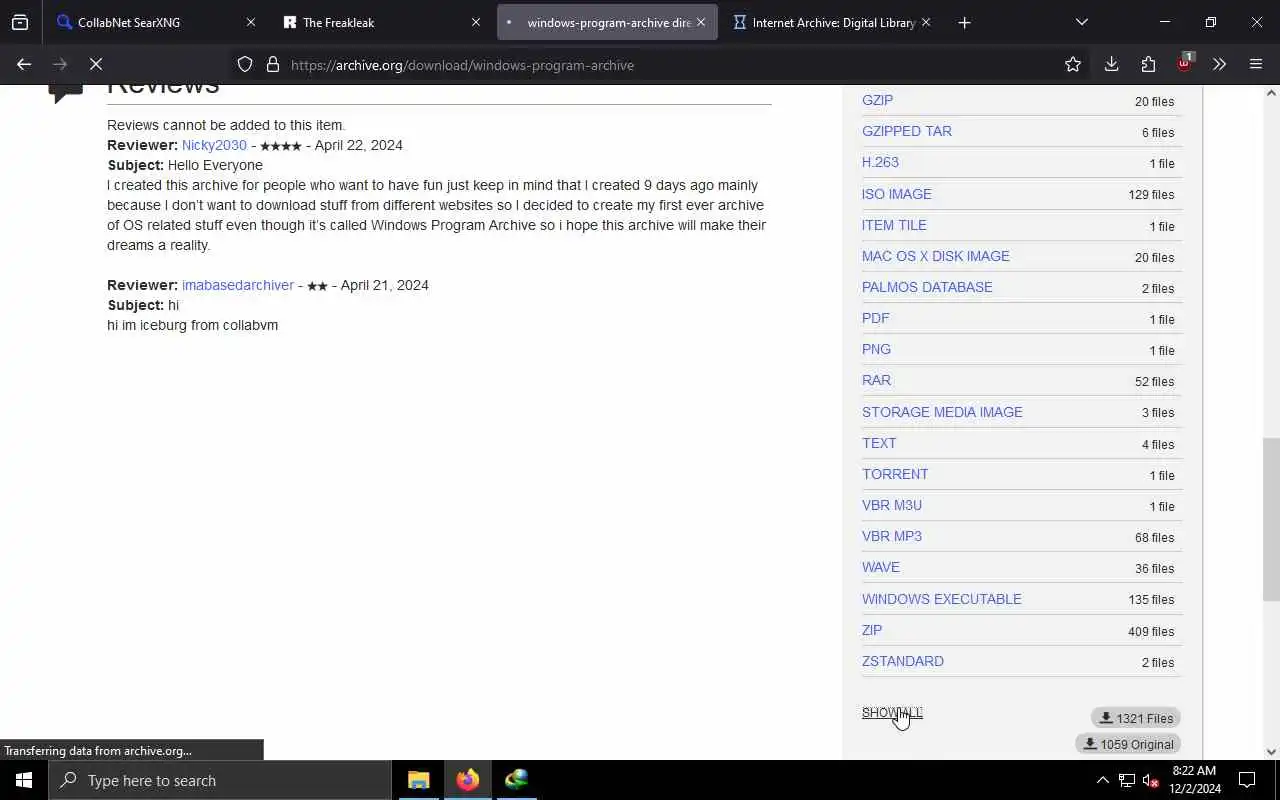
Task: Open WAVE download option
Action: [x=881, y=567]
